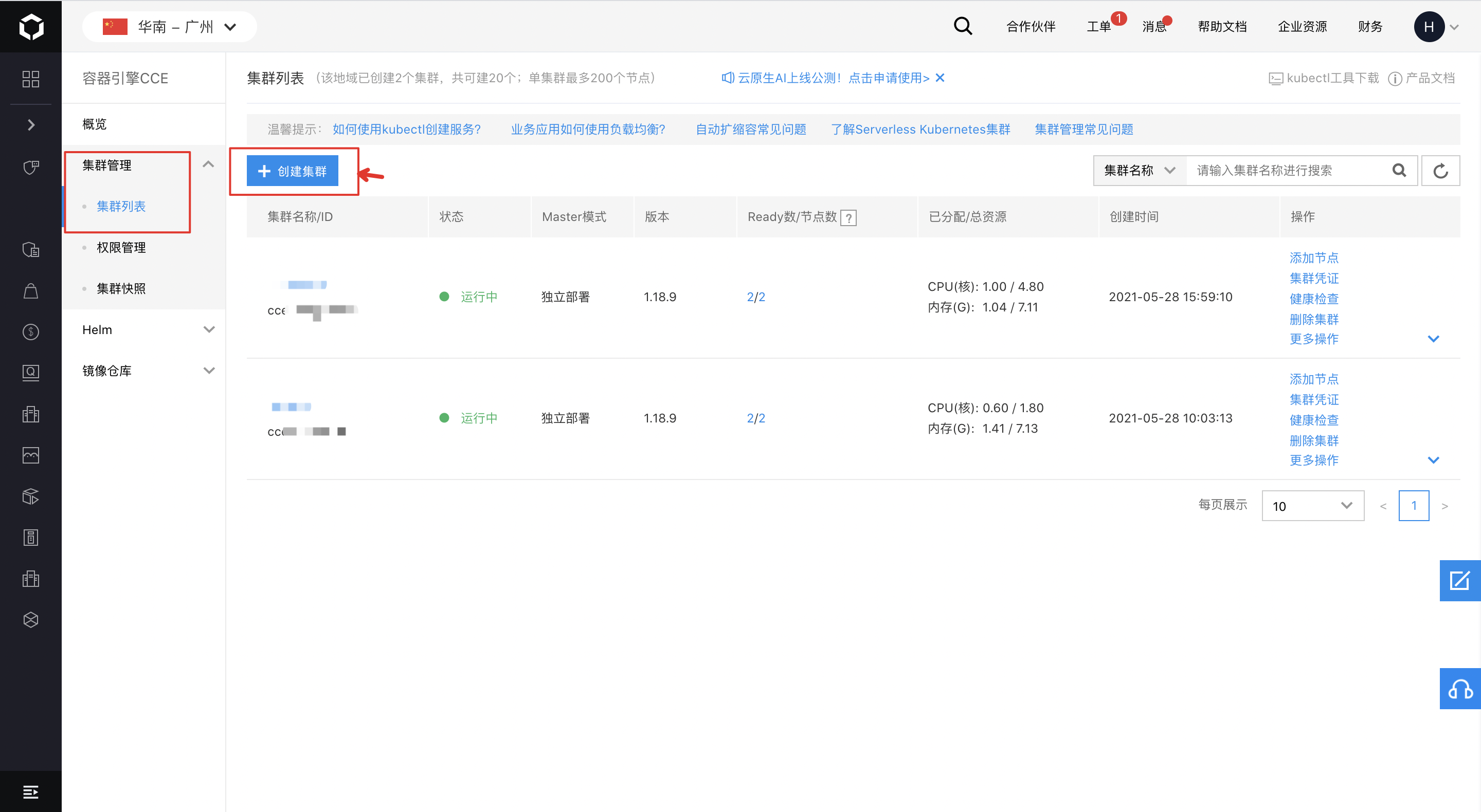
Task: Toggle the bottom menu collapse icon
Action: pos(30,792)
